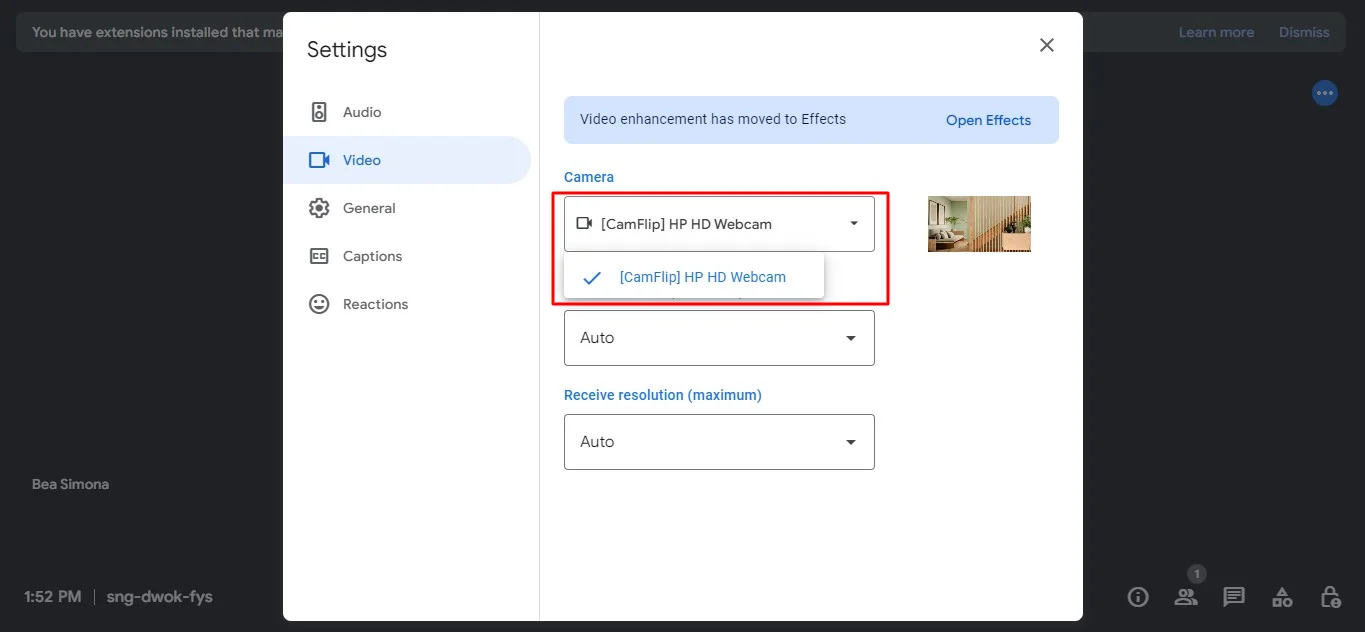
Task: Click the General gear icon
Action: [x=319, y=208]
